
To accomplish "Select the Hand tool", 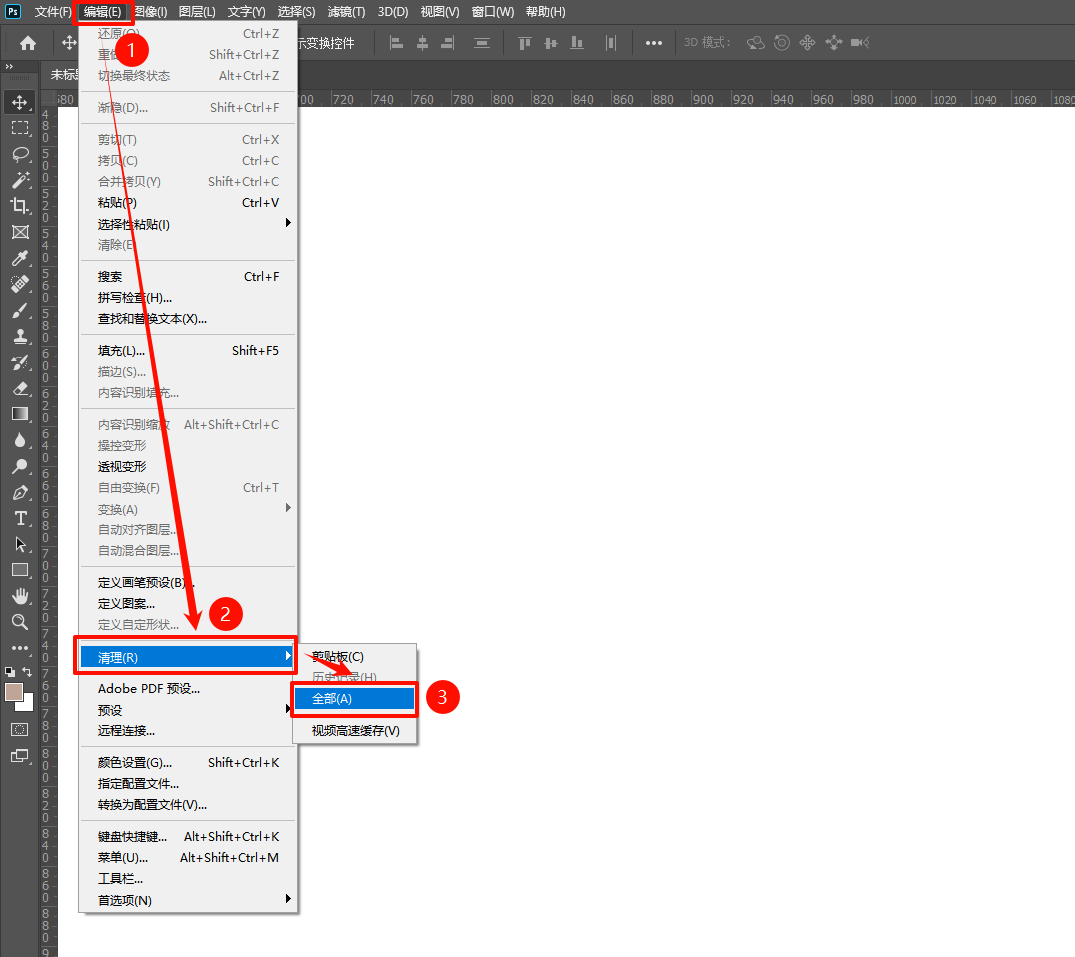I will [20, 596].
